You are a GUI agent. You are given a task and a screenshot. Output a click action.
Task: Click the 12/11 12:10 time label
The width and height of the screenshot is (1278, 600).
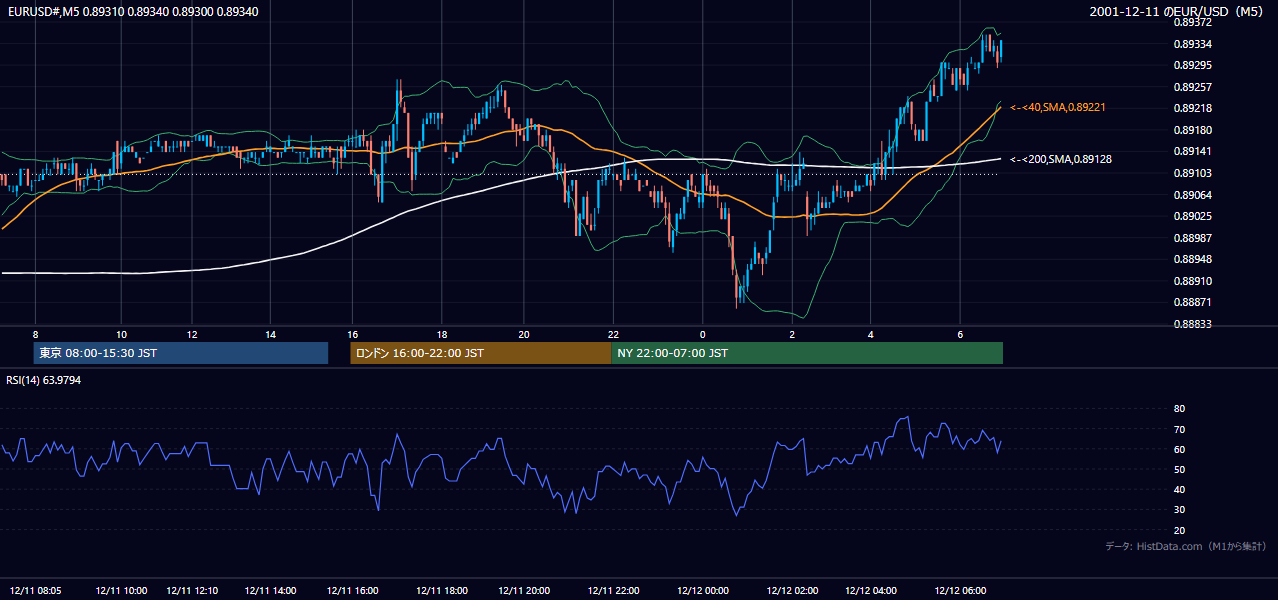pyautogui.click(x=192, y=590)
